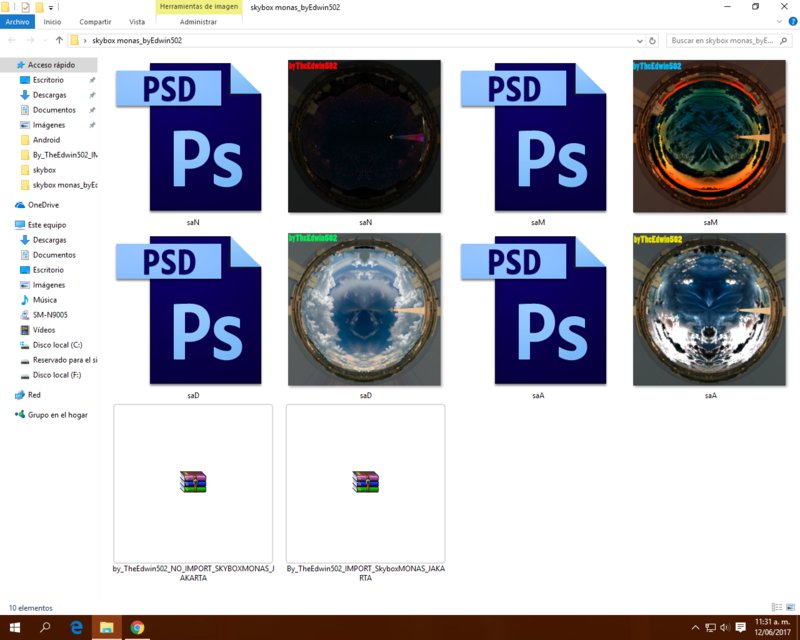Screen dimensions: 800x640
Task: Open taskbar search
Action: pos(45,627)
